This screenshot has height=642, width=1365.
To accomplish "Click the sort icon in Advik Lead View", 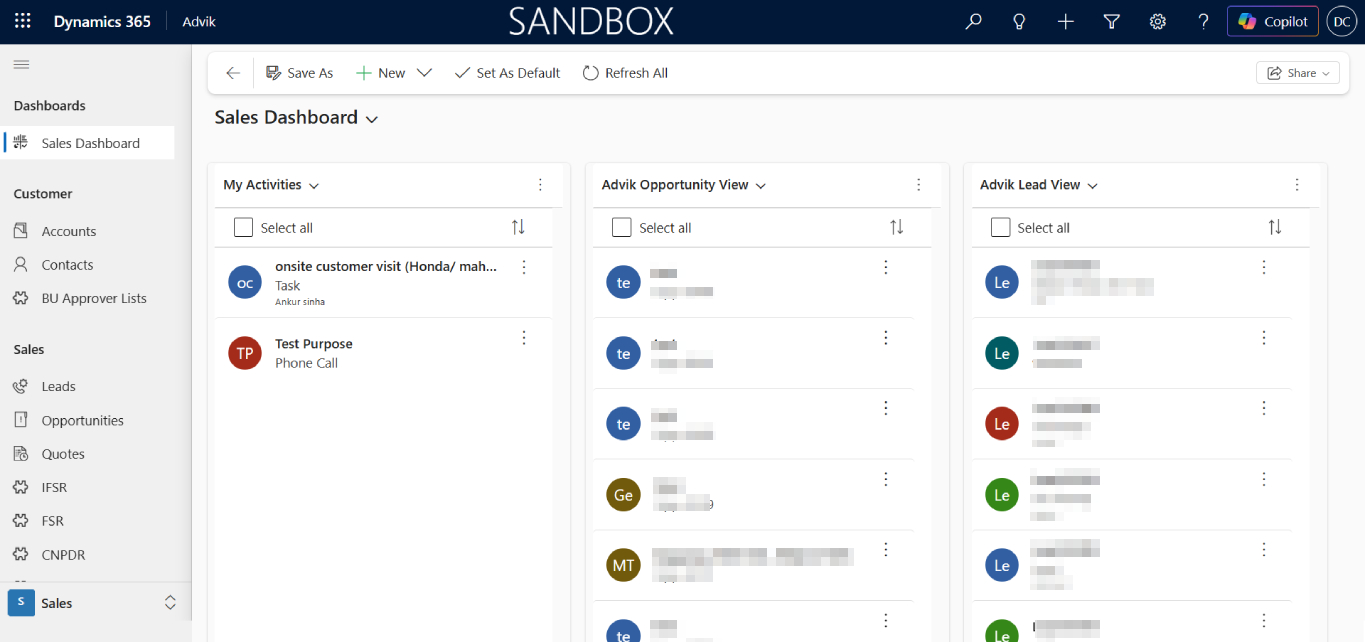I will click(1274, 228).
